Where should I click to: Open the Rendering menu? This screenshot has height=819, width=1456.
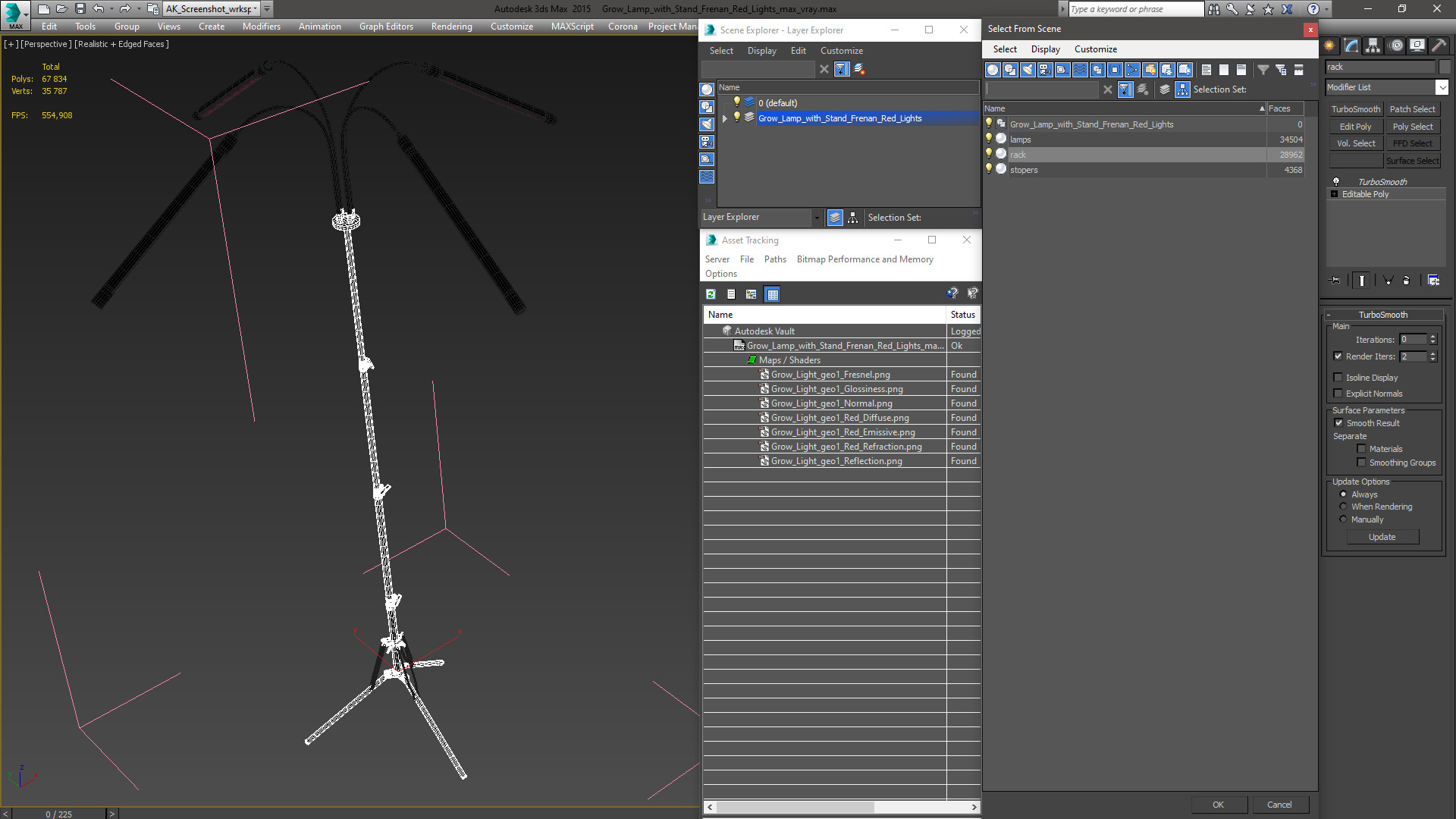point(452,26)
